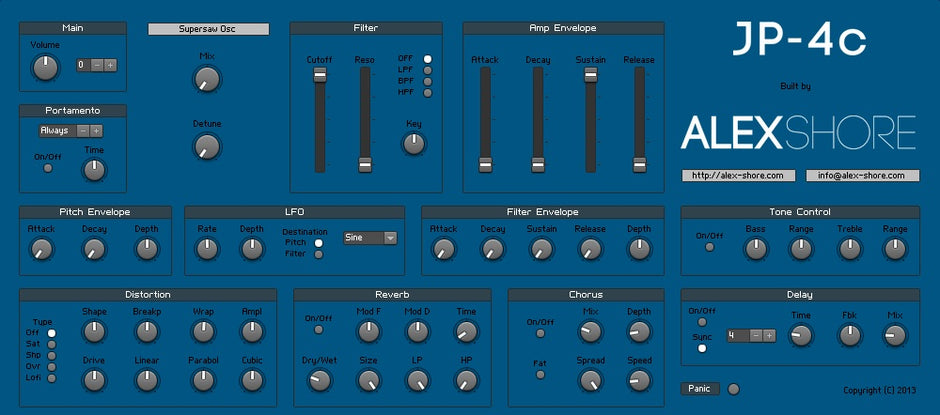Select the Sat distortion type

point(52,344)
